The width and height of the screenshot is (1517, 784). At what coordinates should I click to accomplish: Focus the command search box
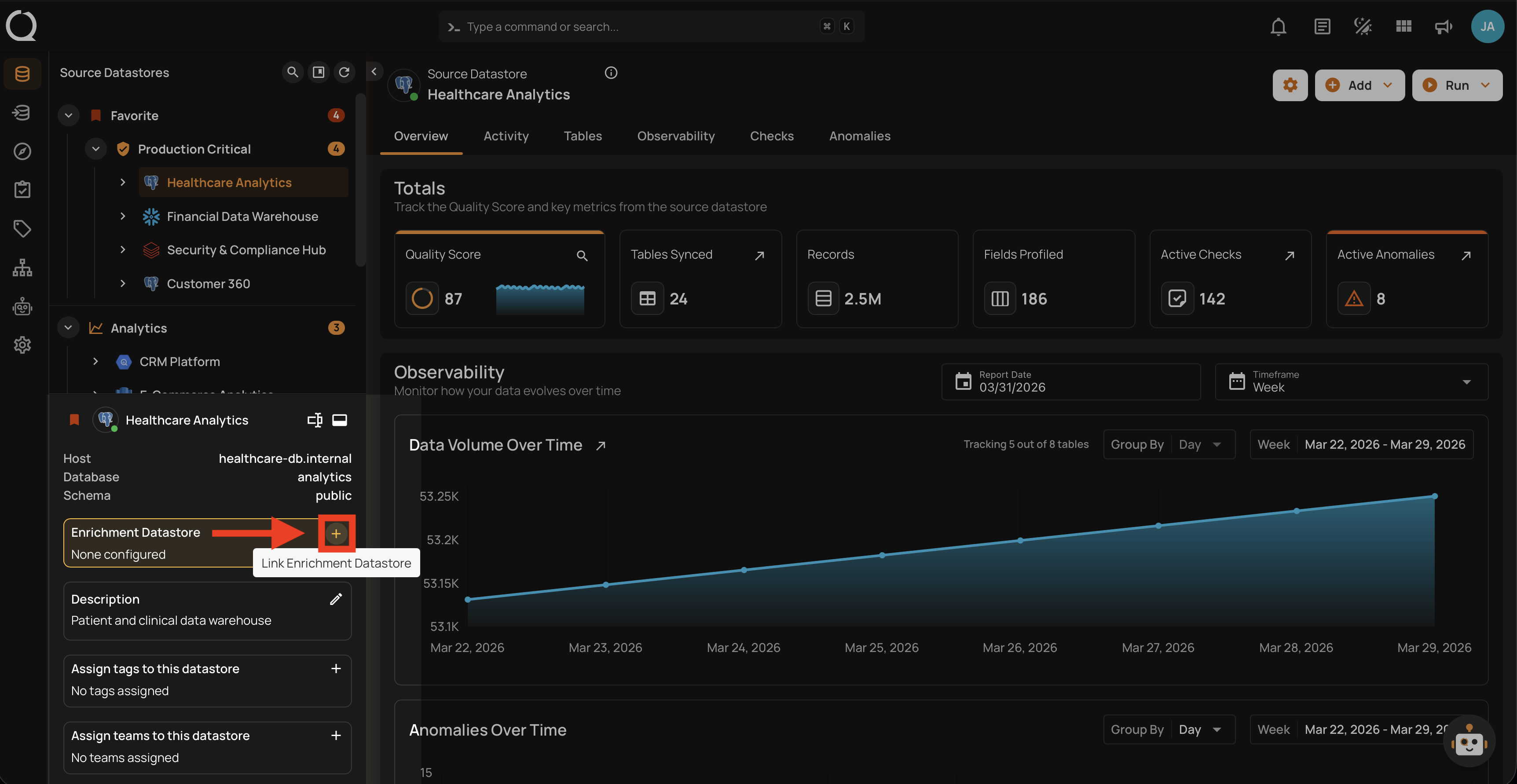point(651,26)
